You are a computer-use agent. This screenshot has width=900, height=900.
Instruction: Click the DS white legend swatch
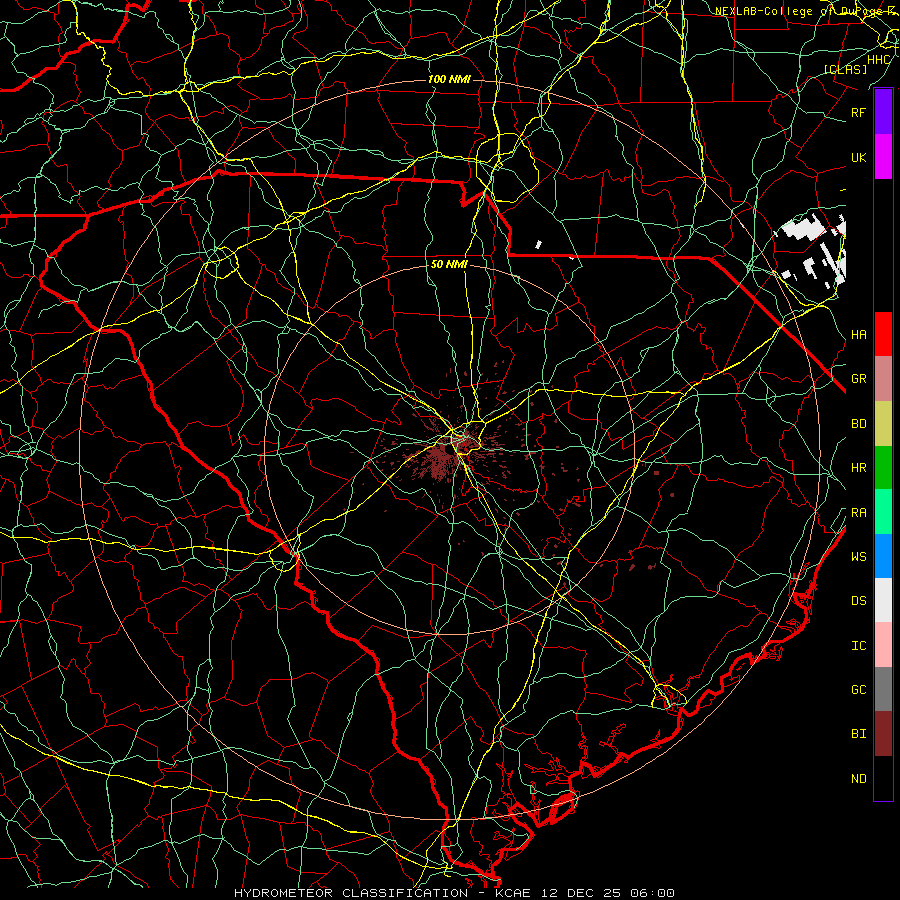click(x=883, y=600)
